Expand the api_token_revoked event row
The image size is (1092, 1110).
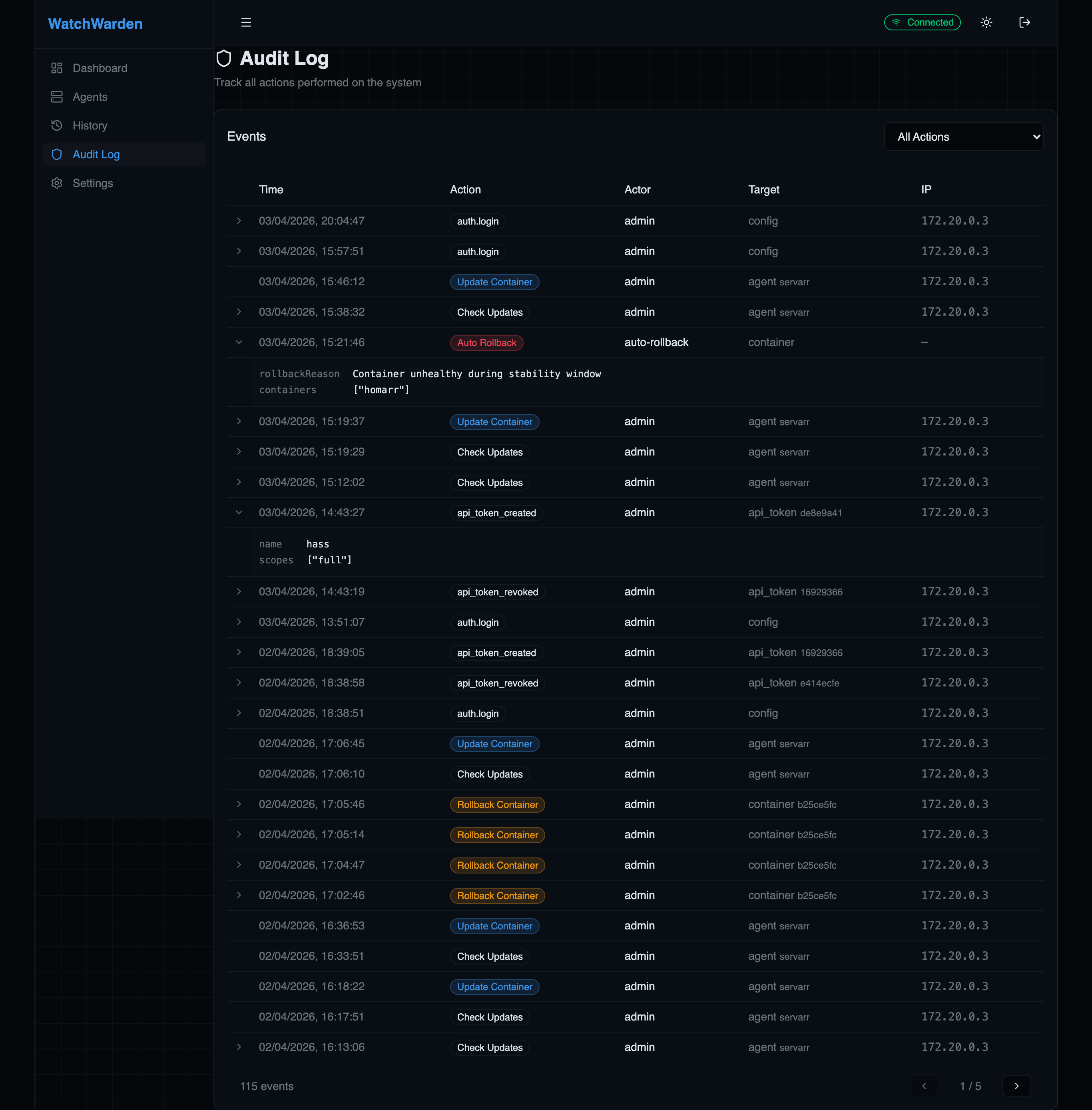pyautogui.click(x=239, y=591)
